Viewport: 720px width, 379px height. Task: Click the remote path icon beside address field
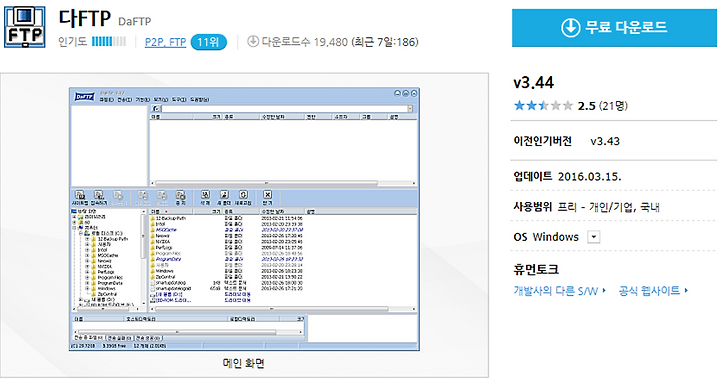(x=156, y=109)
